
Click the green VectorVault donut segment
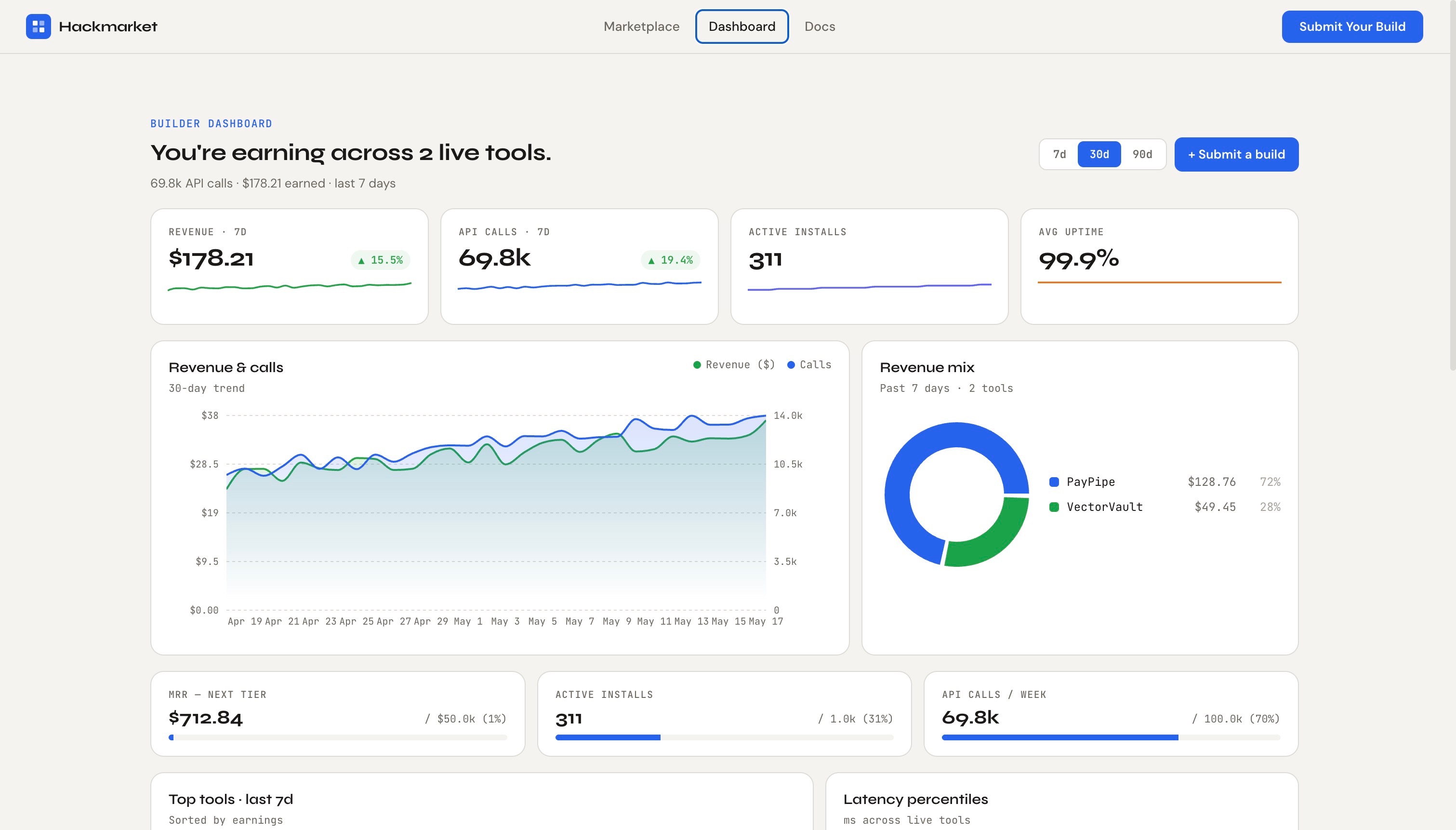click(x=994, y=542)
